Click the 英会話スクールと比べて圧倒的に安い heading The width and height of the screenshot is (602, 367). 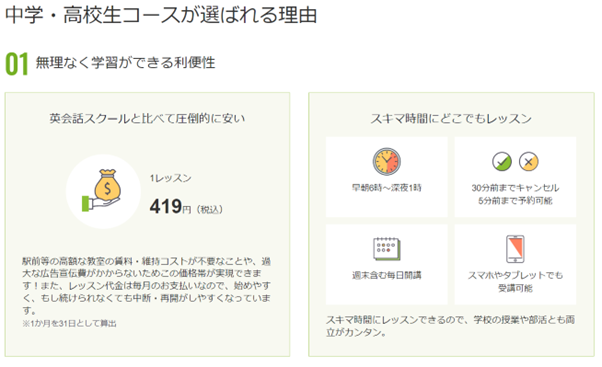pyautogui.click(x=147, y=118)
